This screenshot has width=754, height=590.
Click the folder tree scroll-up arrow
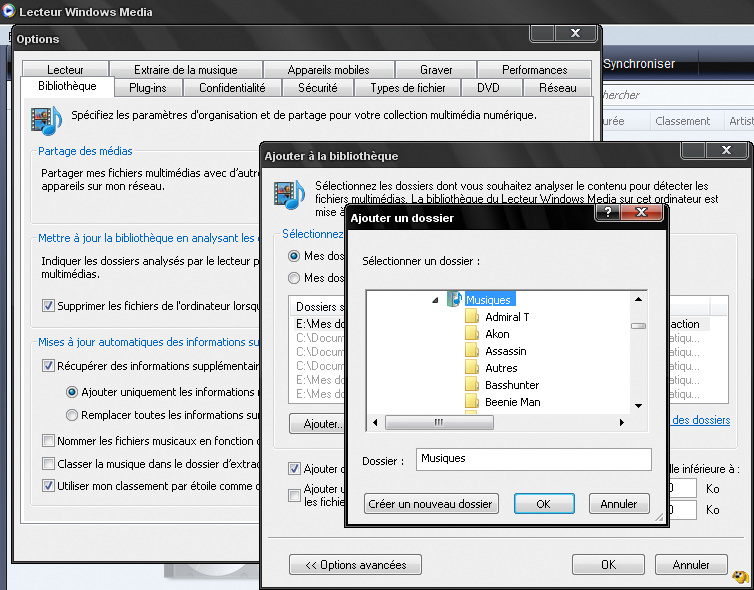point(638,299)
